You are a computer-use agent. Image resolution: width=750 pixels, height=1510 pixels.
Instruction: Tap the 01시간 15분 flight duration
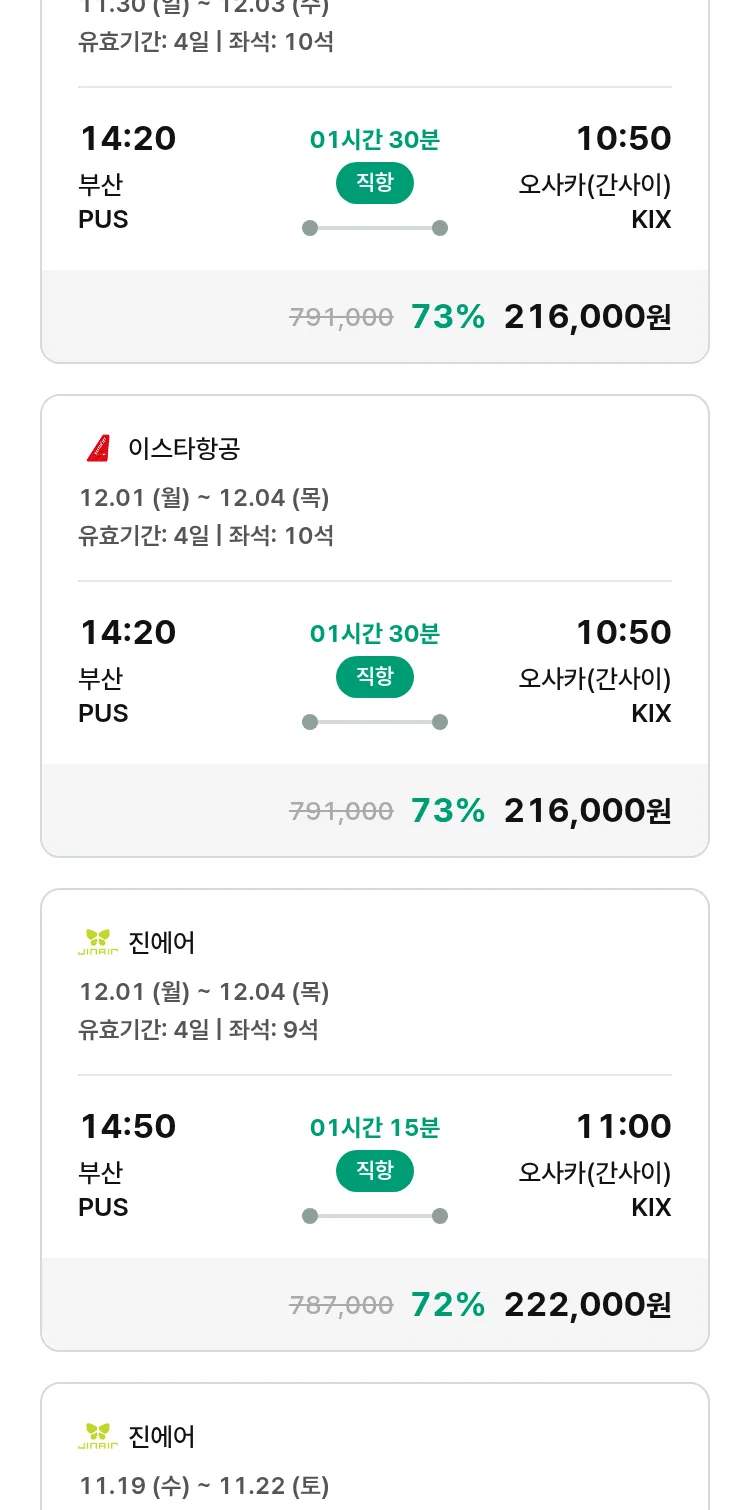pos(375,1128)
